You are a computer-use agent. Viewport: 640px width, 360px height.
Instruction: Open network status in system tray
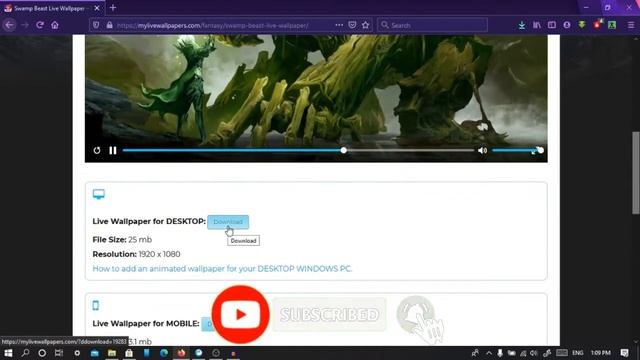(523, 353)
